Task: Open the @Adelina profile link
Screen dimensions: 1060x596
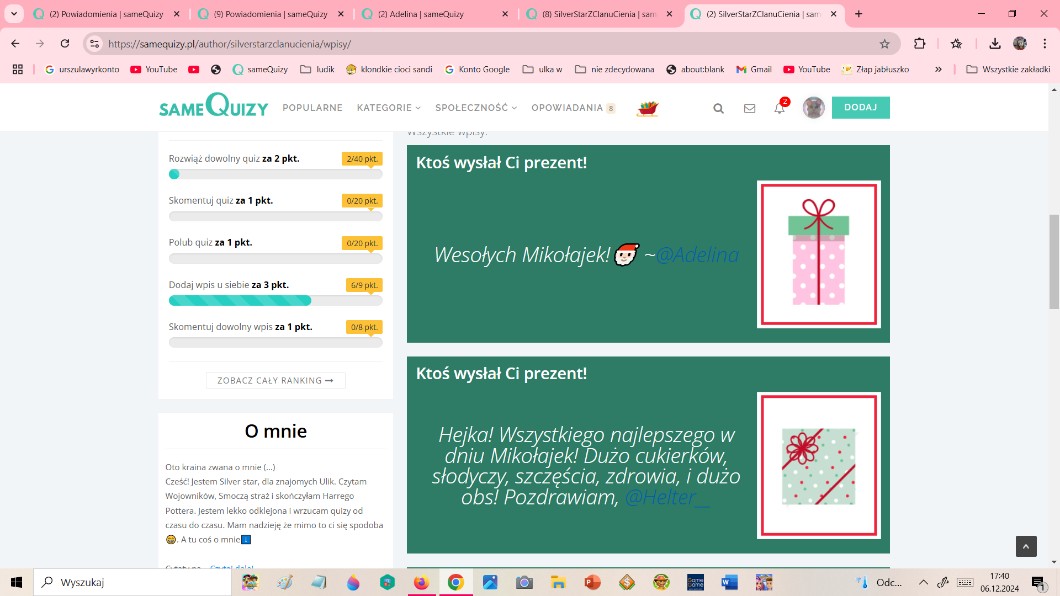Action: pyautogui.click(x=697, y=255)
